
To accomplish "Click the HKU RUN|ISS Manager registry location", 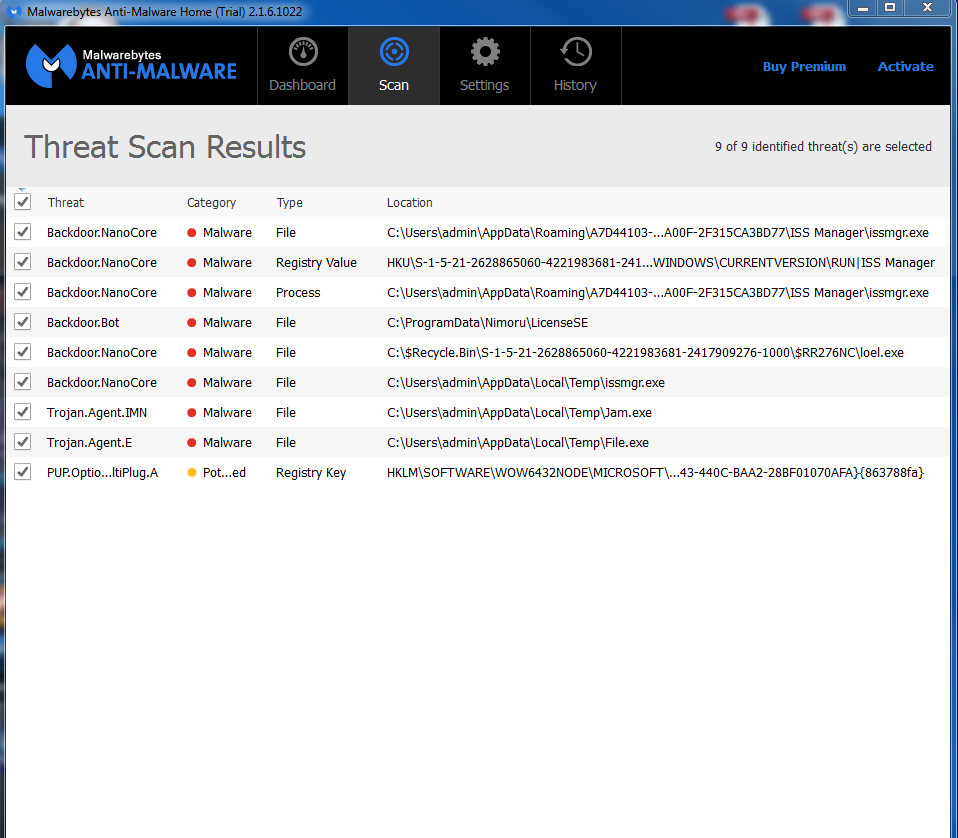I will tap(661, 263).
